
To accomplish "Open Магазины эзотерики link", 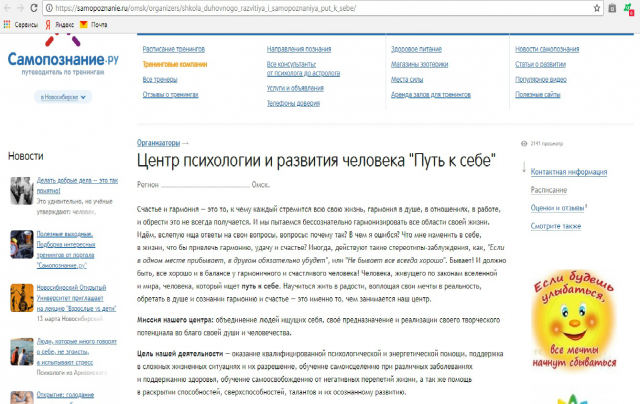I will (419, 64).
